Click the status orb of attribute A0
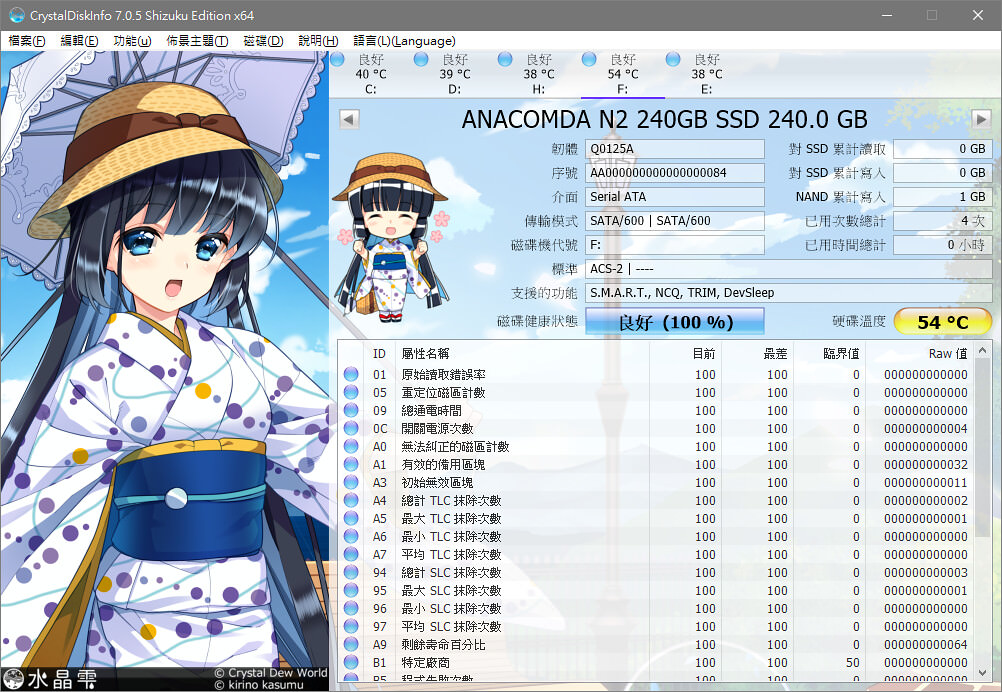 (351, 446)
